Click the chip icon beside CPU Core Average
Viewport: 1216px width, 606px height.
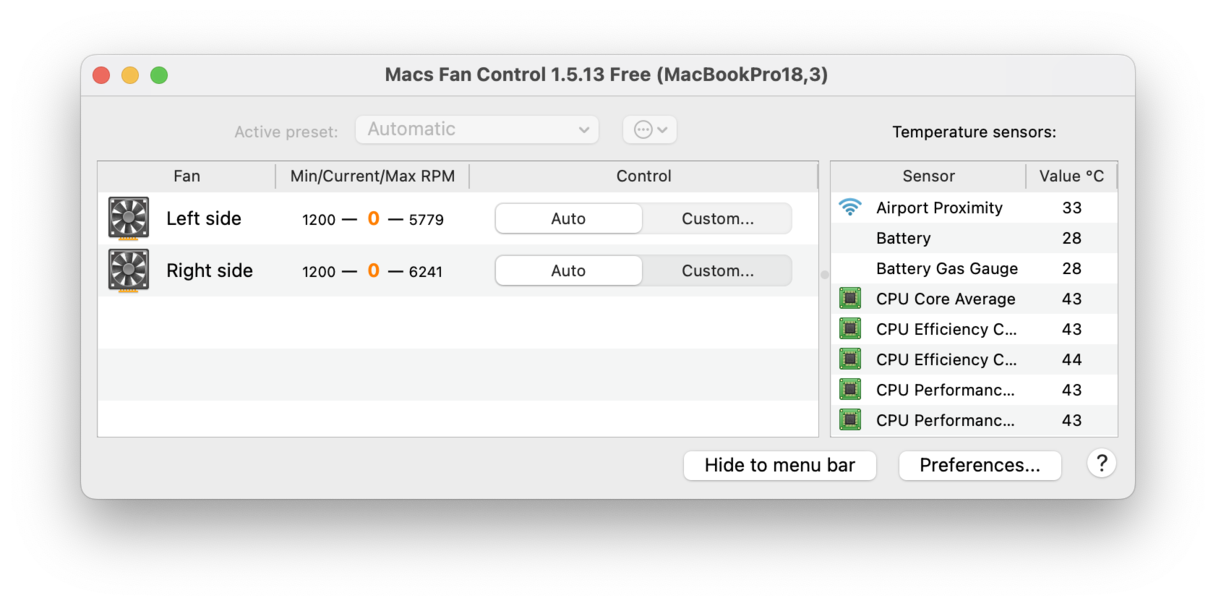[x=851, y=298]
